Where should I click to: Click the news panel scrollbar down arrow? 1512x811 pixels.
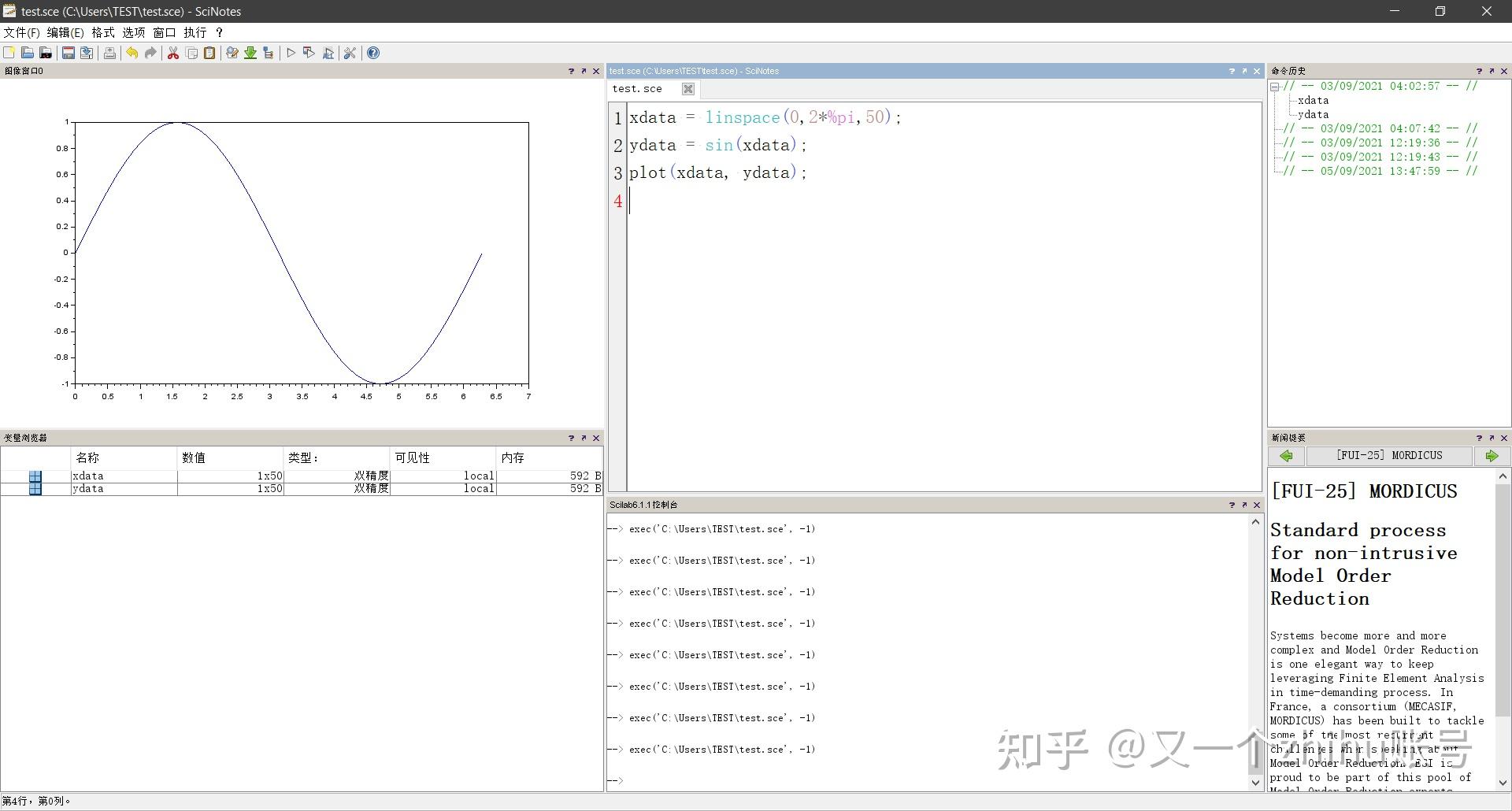coord(1503,783)
